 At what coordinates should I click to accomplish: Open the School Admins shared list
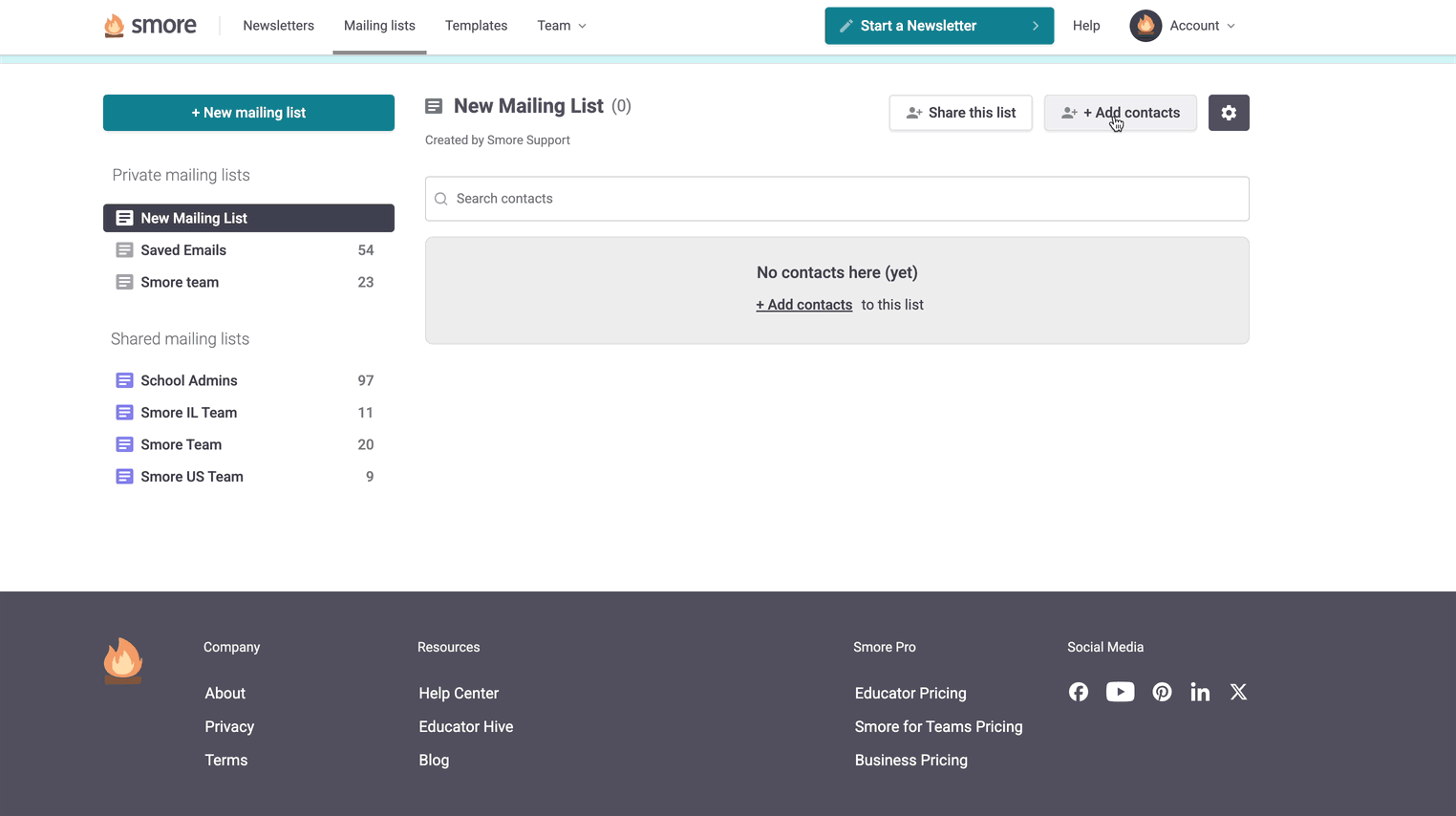189,380
